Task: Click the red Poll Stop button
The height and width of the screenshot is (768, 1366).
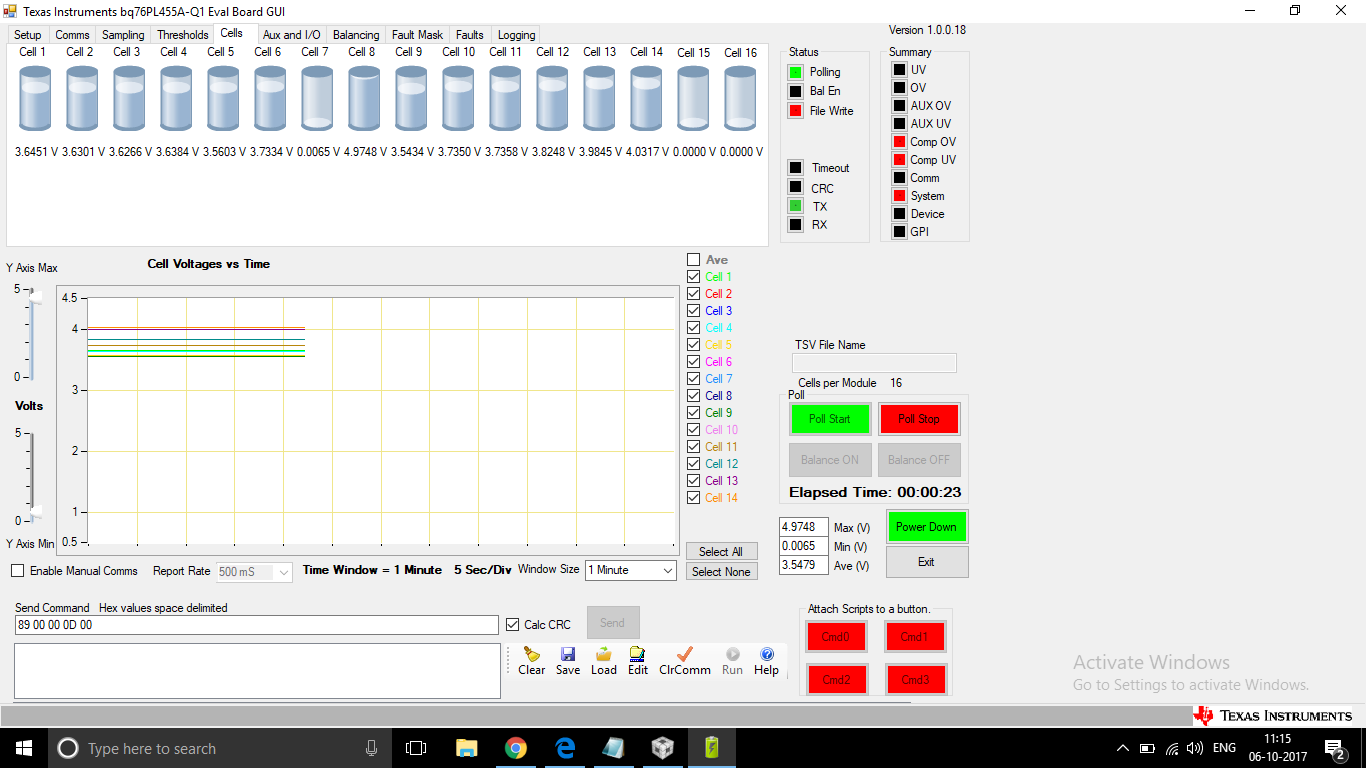Action: pos(919,419)
